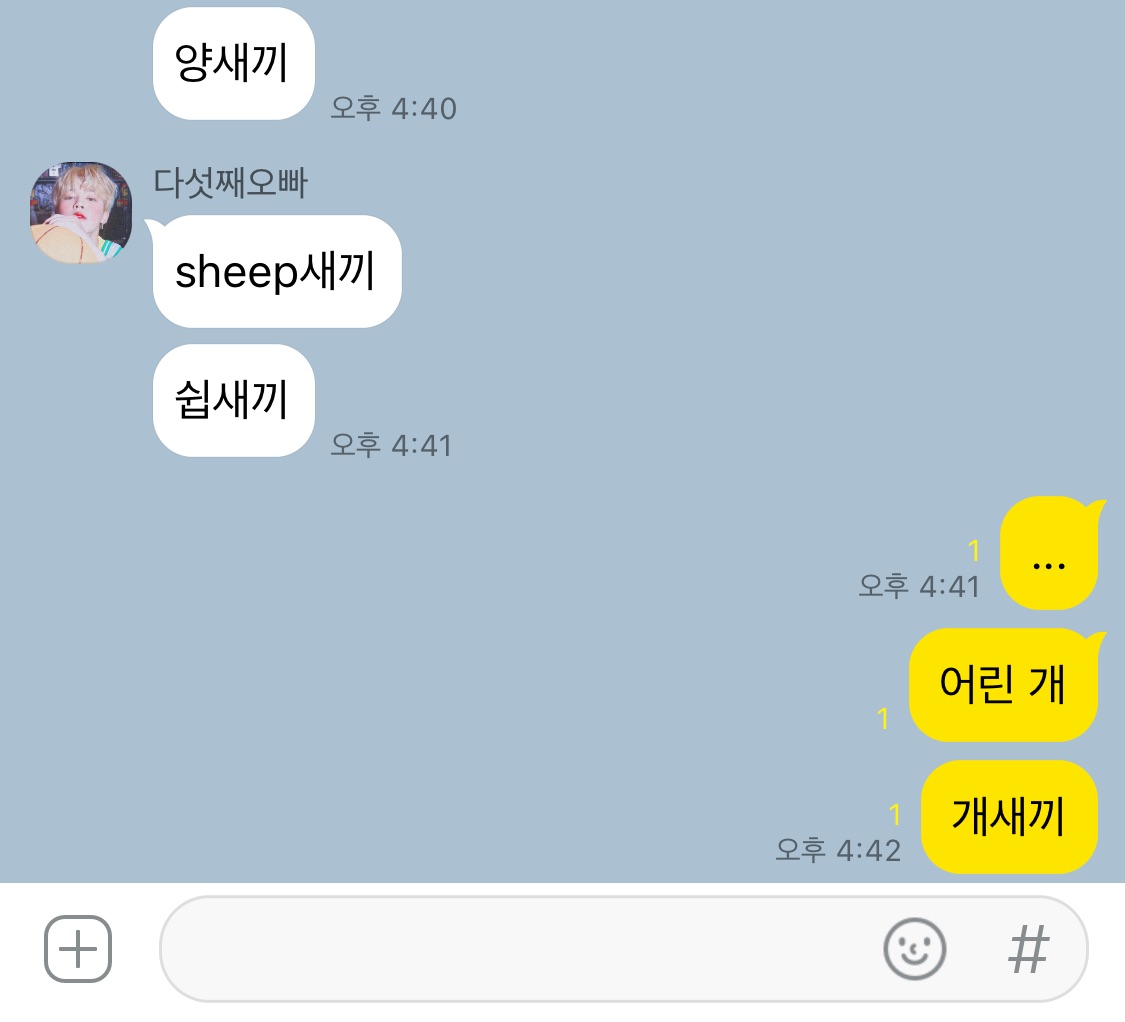Screen dimensions: 1125x1022
Task: Tap the 오후 4:41 timestamp beside 쉽새끼
Action: point(391,445)
